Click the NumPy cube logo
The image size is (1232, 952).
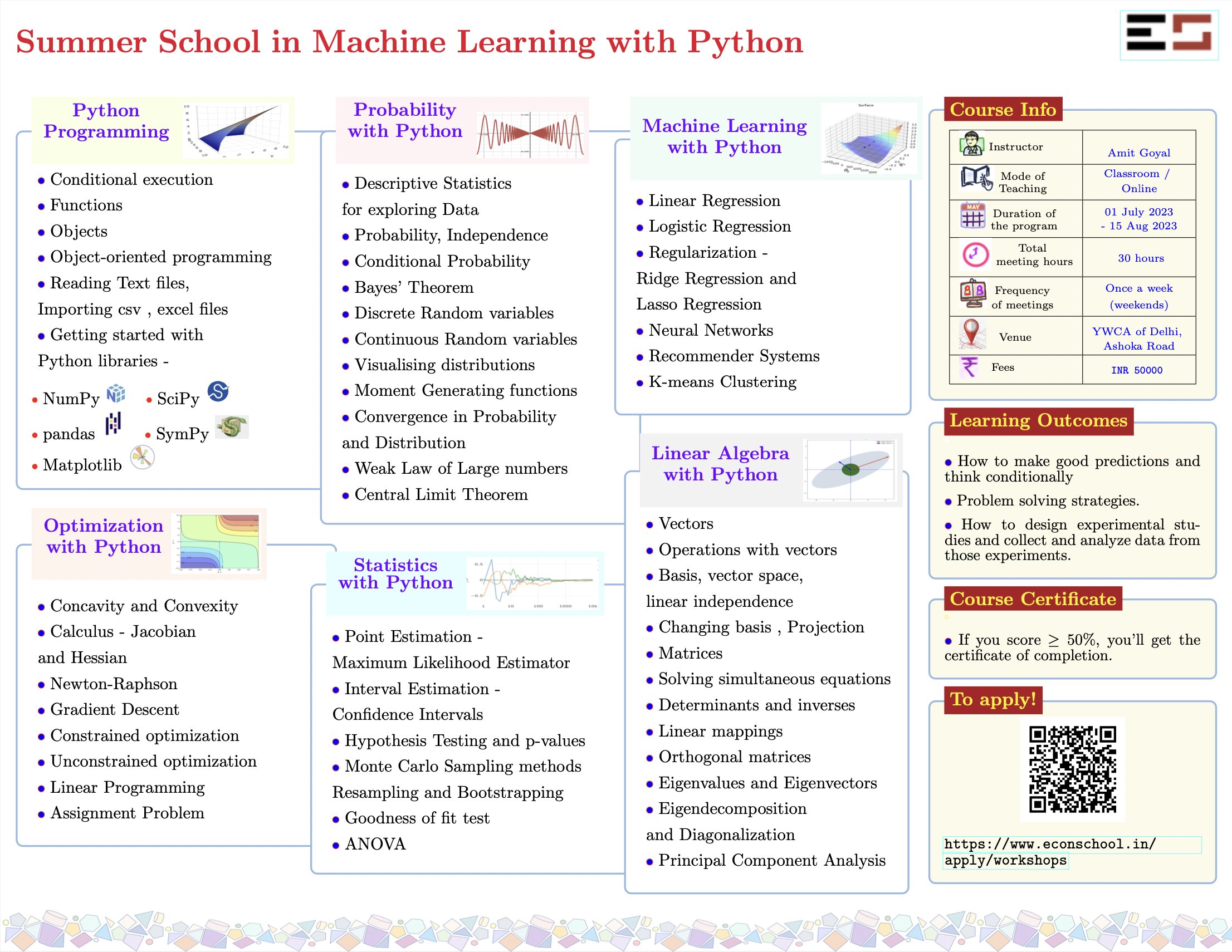[116, 393]
